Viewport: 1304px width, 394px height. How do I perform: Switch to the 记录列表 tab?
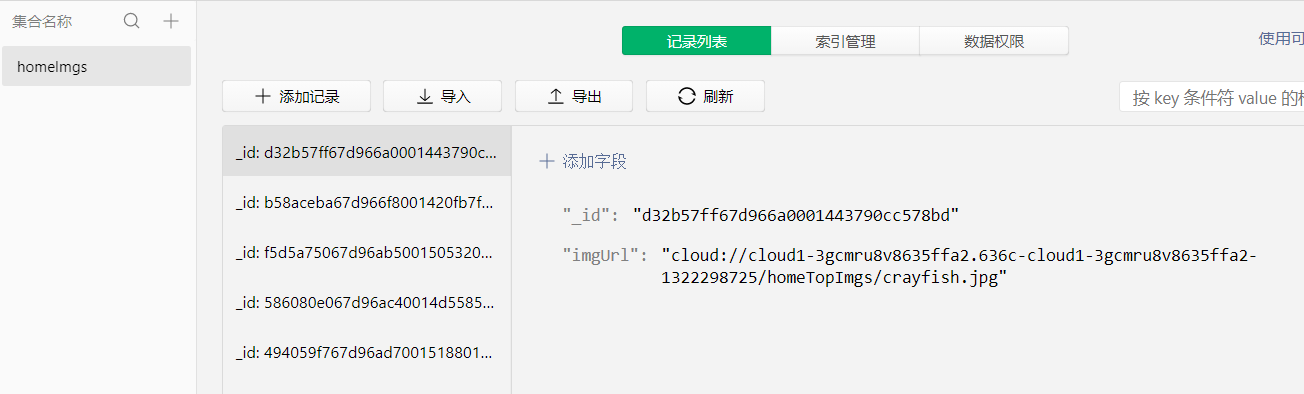[x=697, y=41]
